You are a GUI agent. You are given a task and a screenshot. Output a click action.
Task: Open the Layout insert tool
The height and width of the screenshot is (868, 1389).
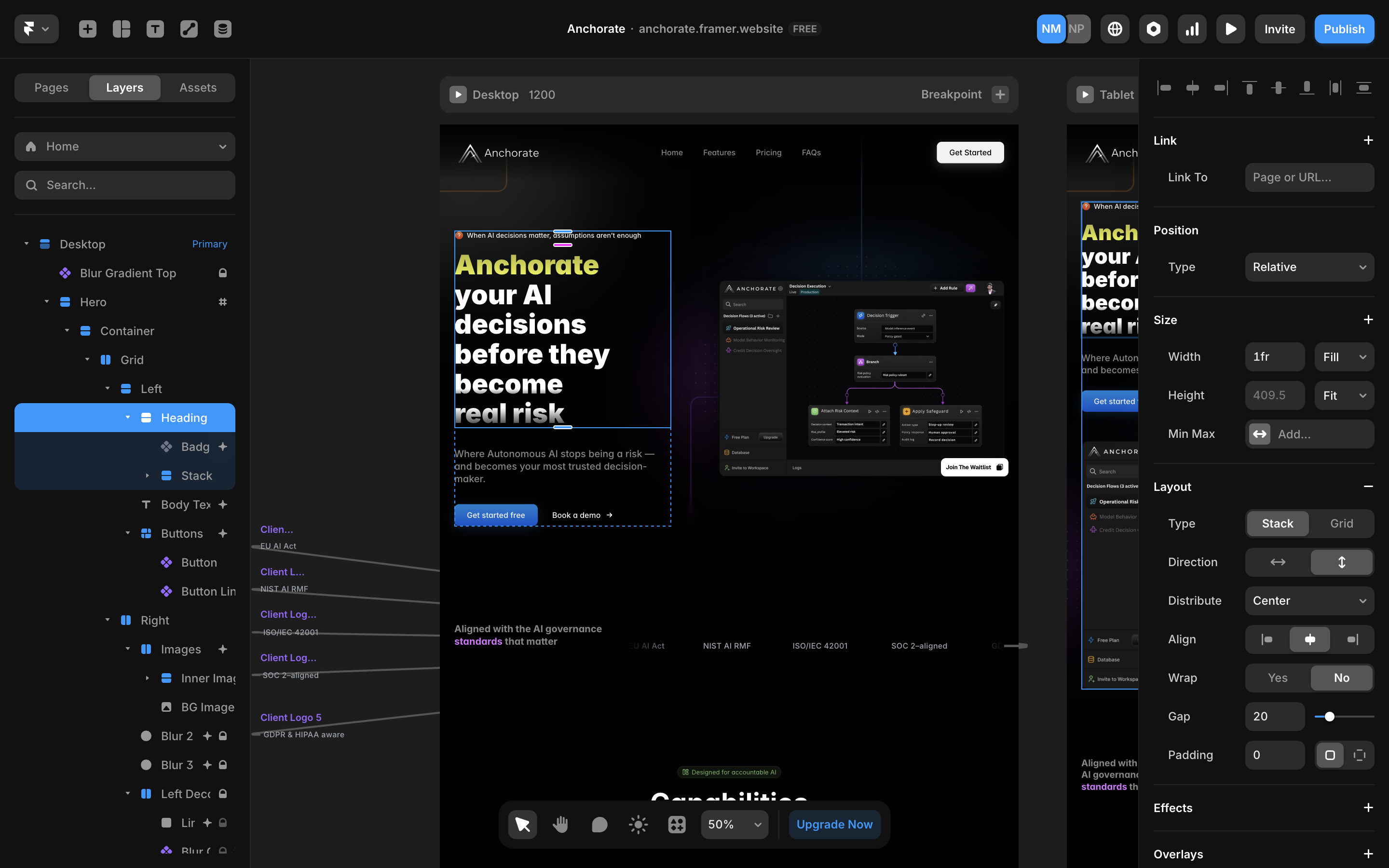tap(121, 29)
